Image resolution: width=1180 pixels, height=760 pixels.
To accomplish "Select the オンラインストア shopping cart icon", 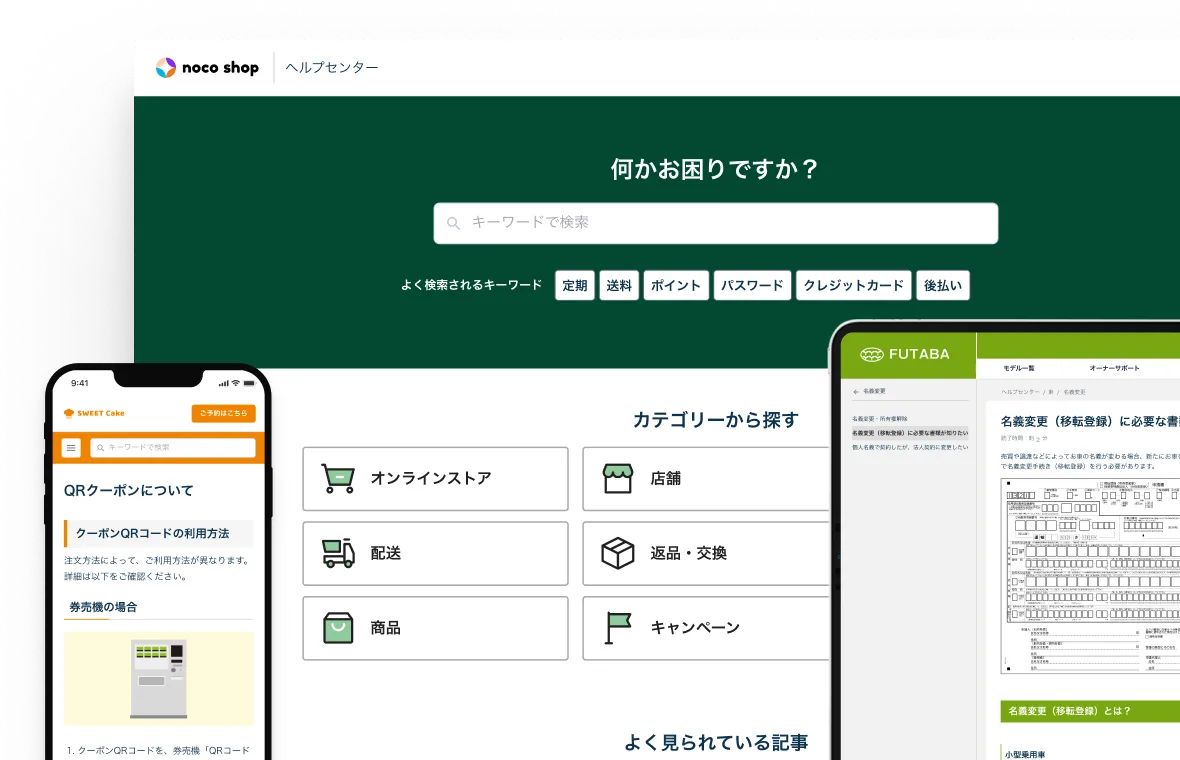I will tap(337, 478).
